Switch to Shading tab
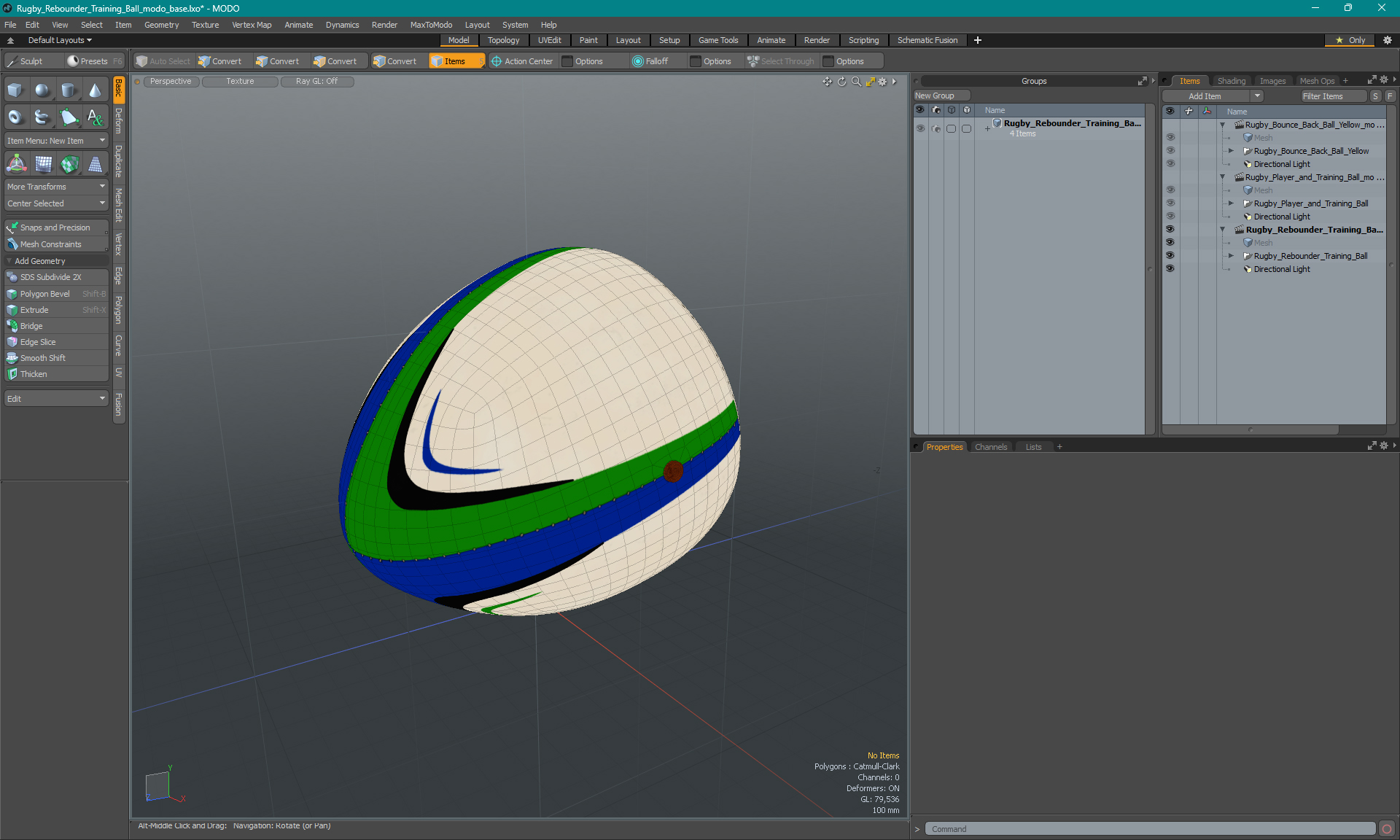The width and height of the screenshot is (1400, 840). [1231, 81]
